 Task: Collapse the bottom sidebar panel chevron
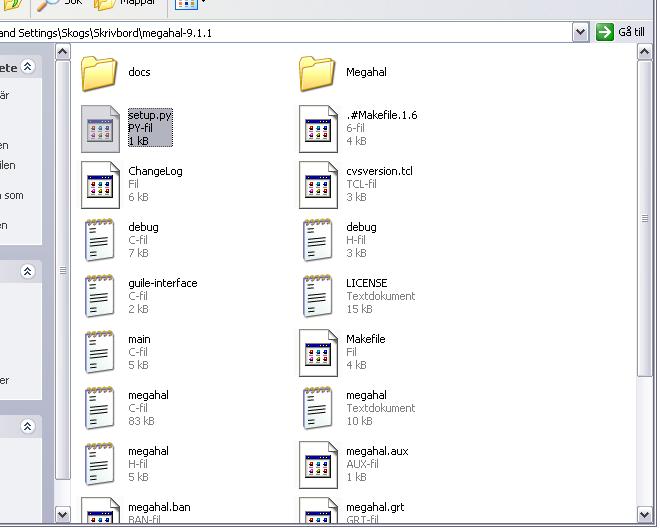(x=27, y=426)
